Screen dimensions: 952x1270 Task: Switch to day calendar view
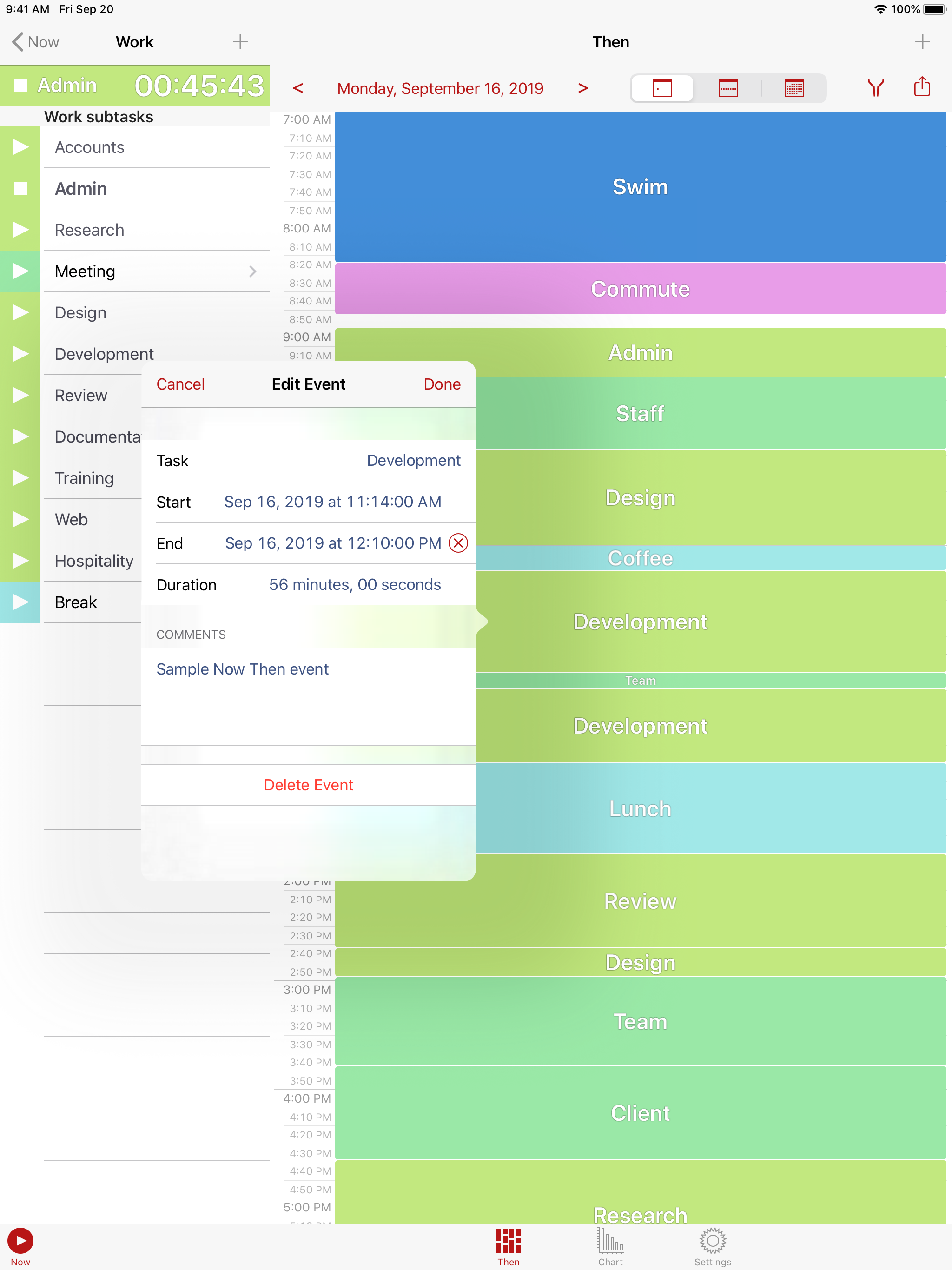[x=662, y=88]
